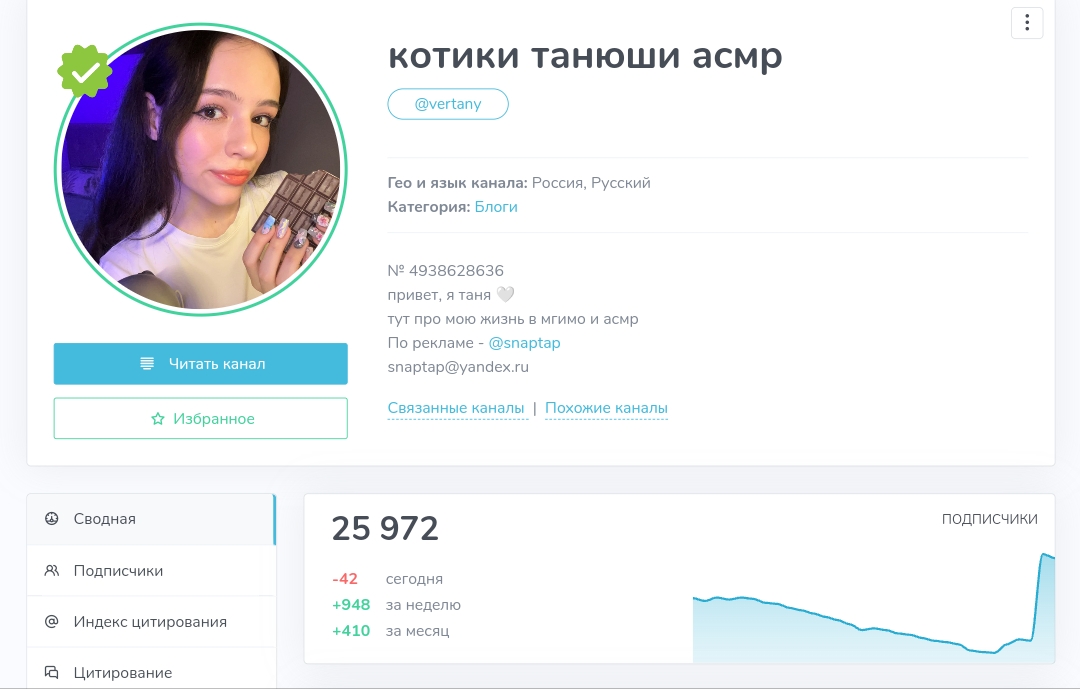Click the Сводная dashboard icon
This screenshot has width=1080, height=689.
(x=52, y=518)
